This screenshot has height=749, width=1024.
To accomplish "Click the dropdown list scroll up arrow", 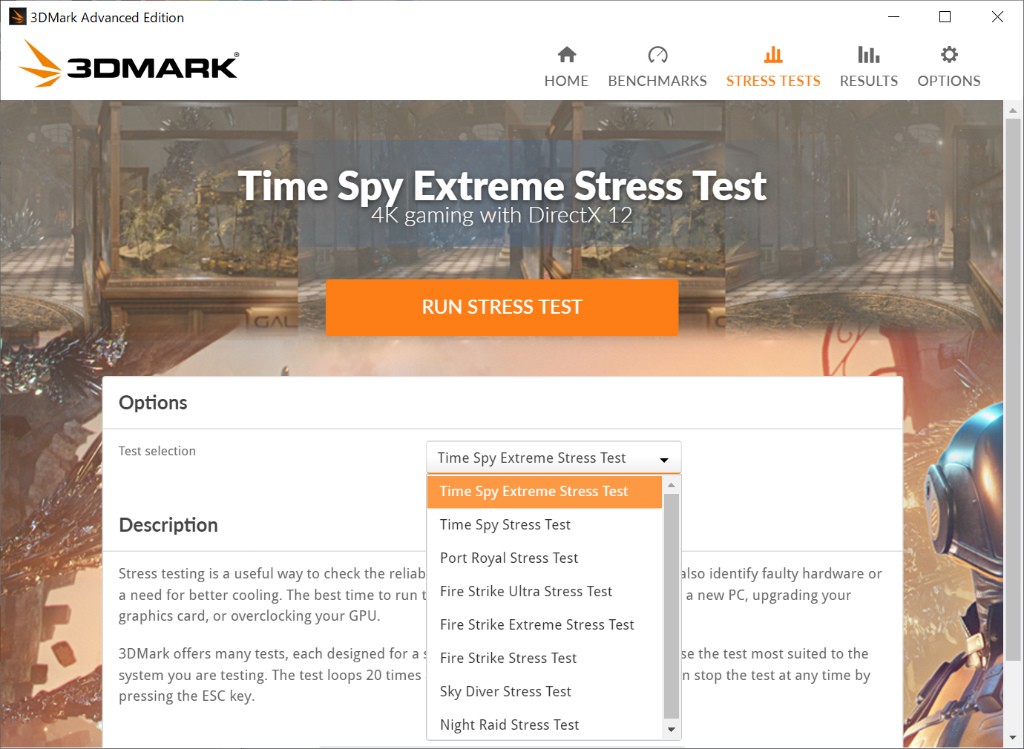I will 671,485.
